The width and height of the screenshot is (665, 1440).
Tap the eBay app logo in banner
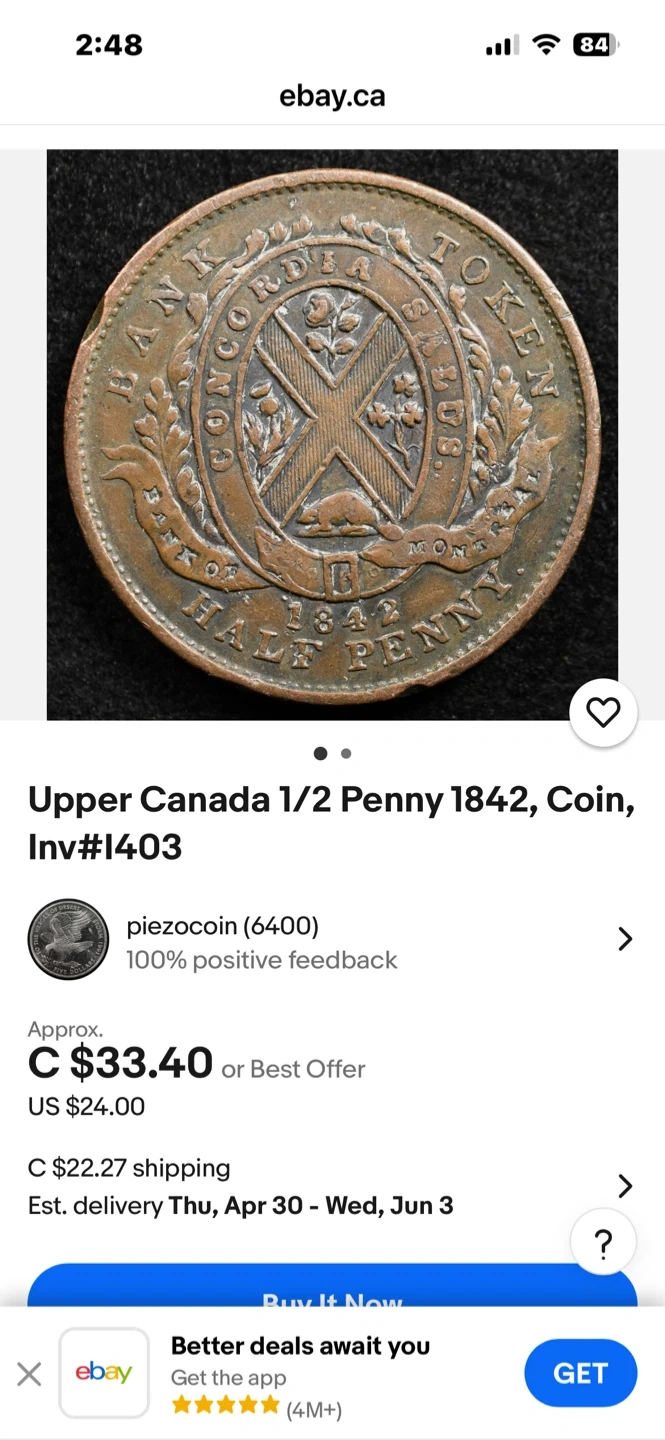point(104,1373)
